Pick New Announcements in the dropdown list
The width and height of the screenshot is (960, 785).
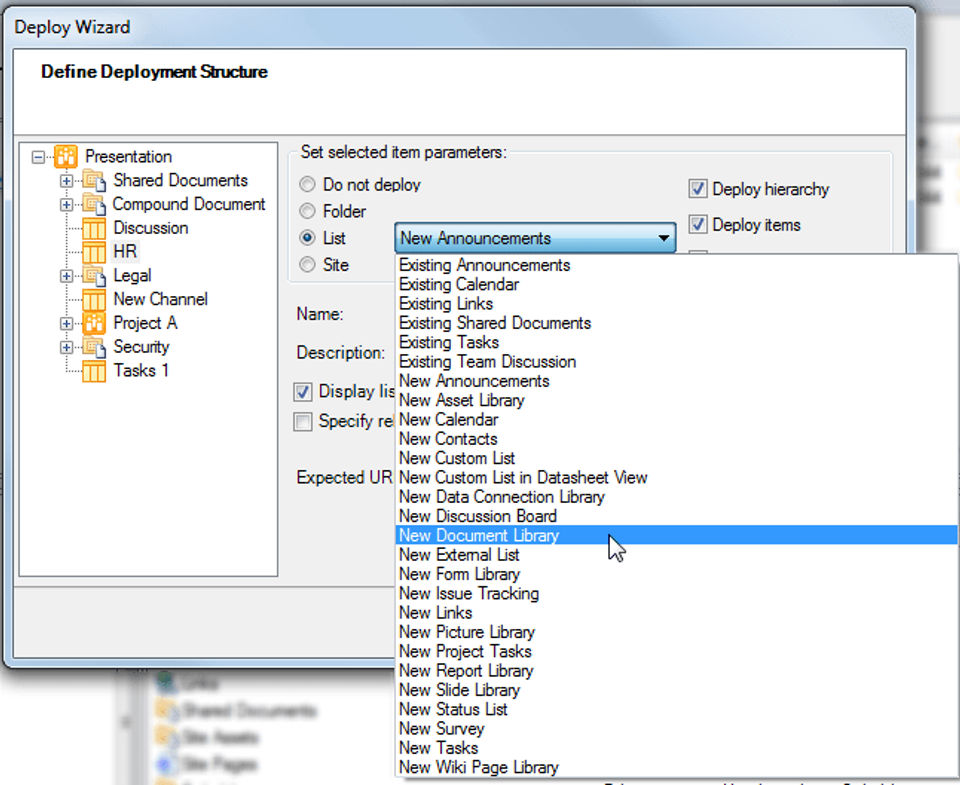[x=677, y=381]
